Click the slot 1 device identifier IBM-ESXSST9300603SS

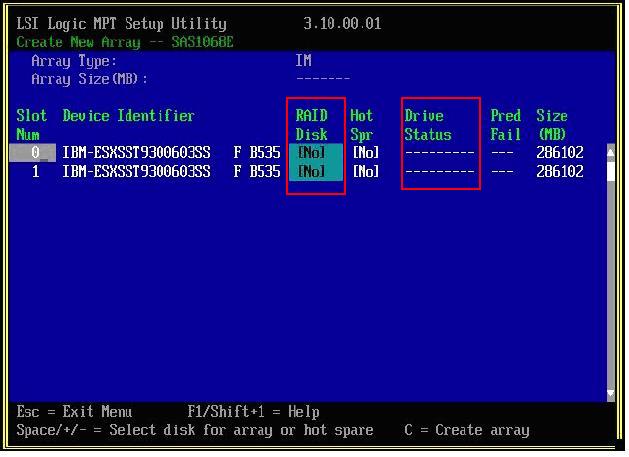point(136,172)
